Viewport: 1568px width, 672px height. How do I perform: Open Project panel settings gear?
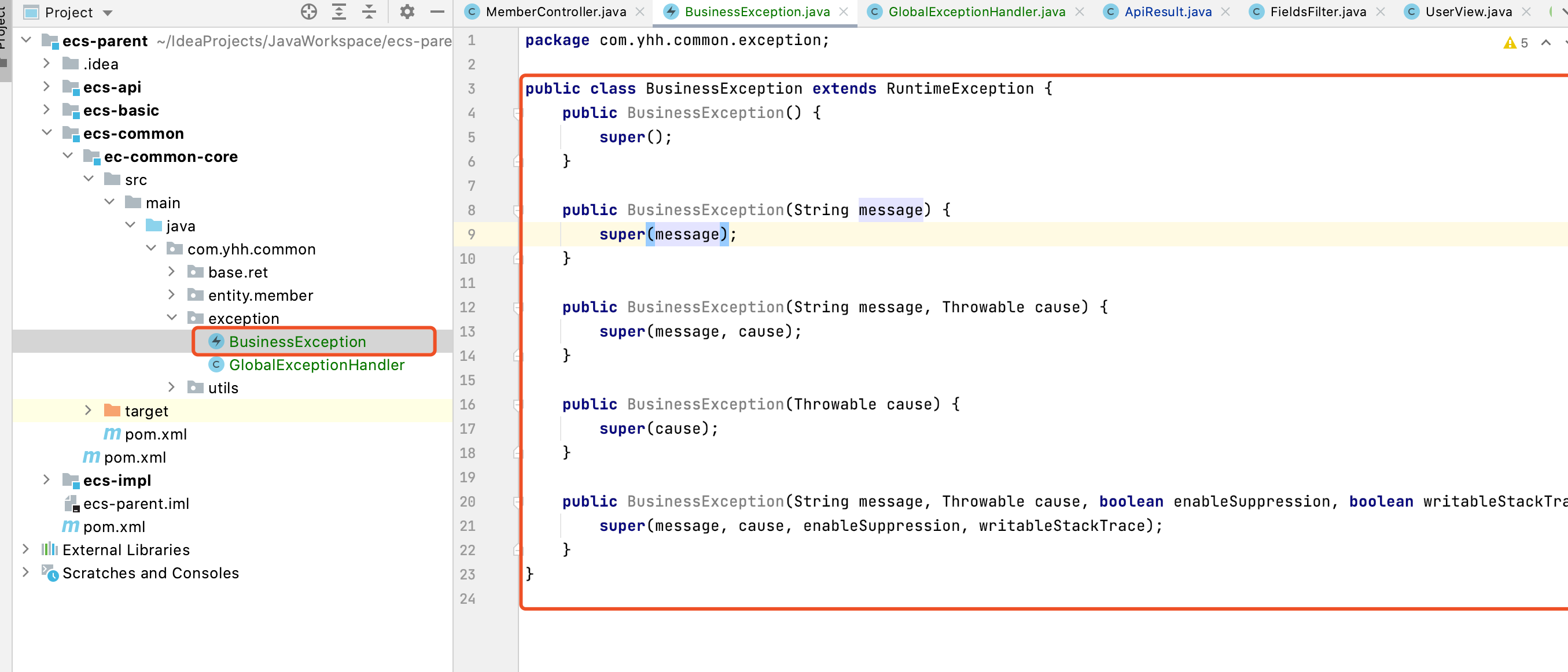(x=407, y=12)
